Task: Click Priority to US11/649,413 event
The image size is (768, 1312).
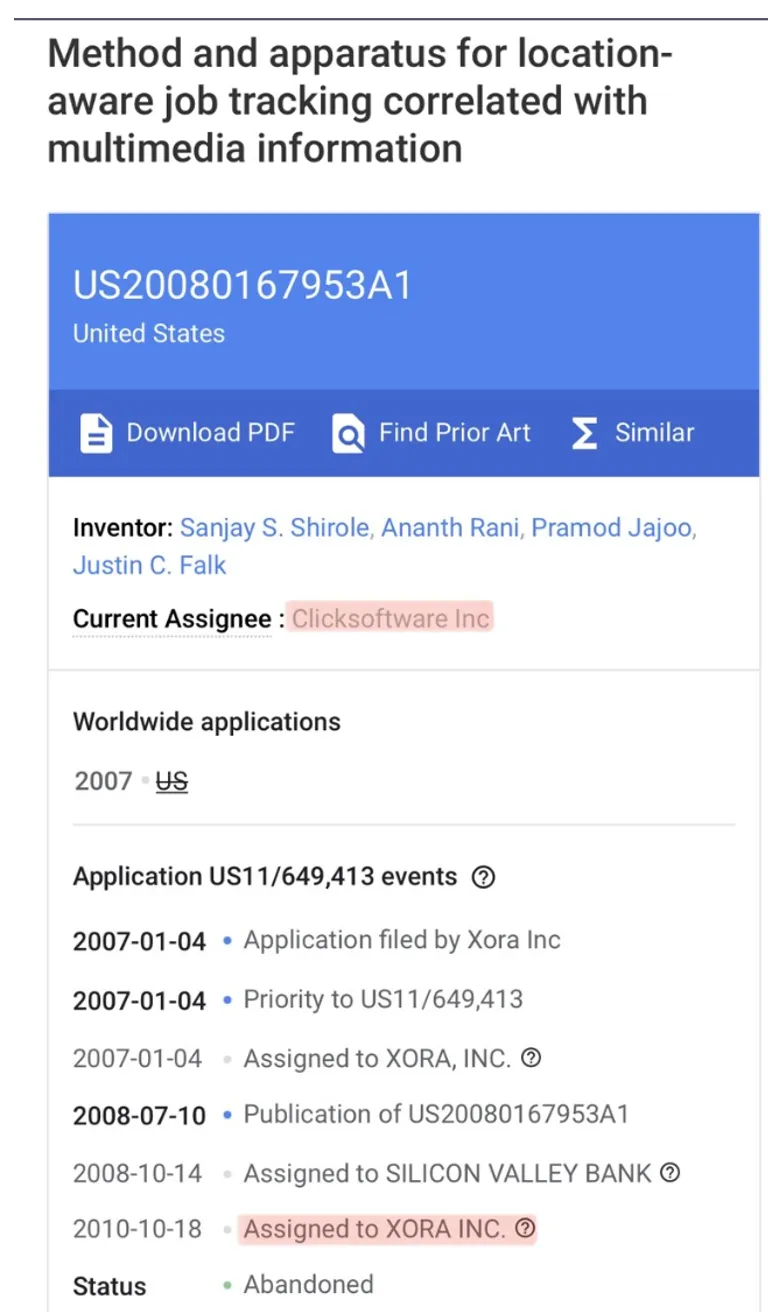Action: click(383, 999)
